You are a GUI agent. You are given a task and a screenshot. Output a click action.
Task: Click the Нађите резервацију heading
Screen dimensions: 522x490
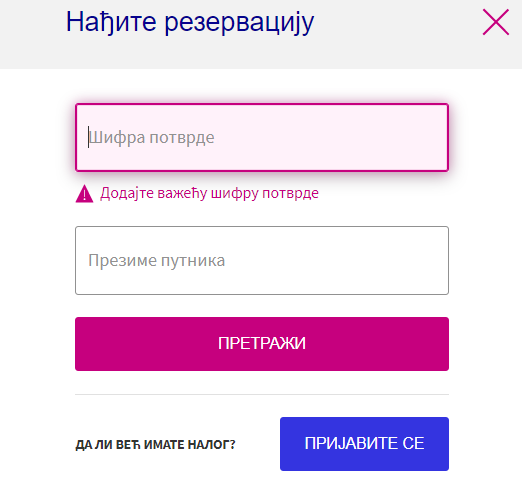(x=190, y=23)
